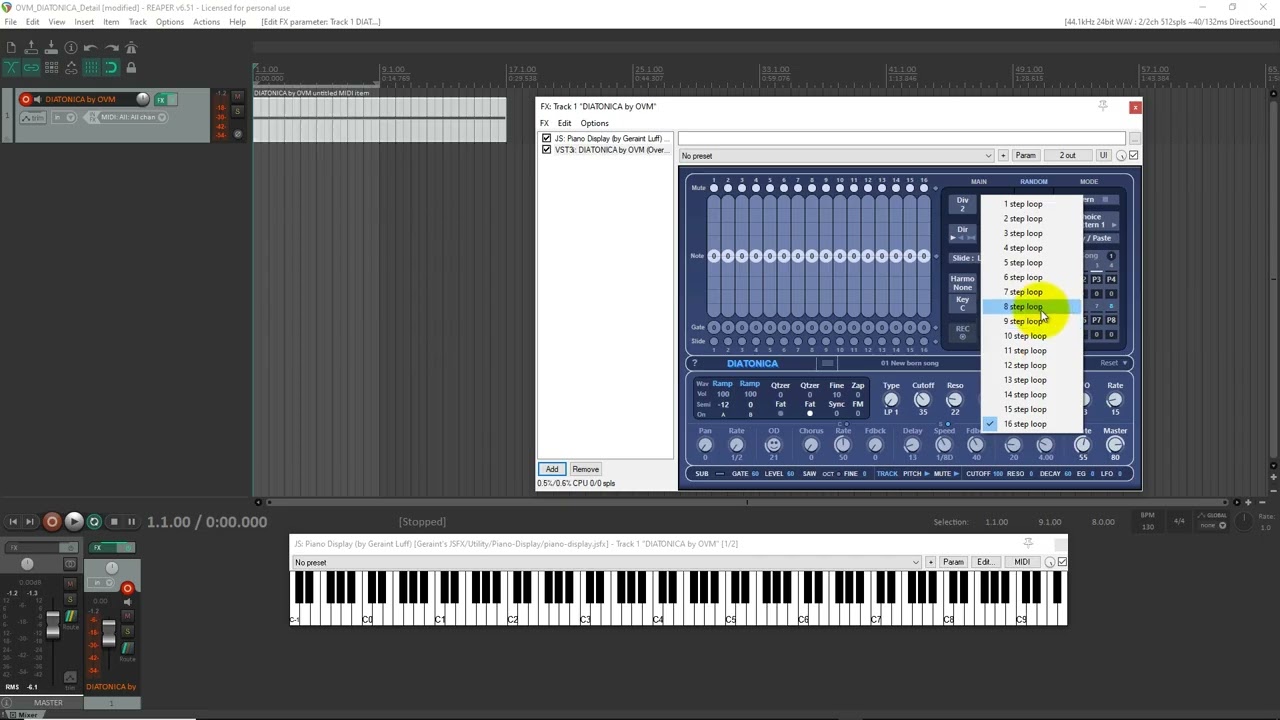Open the Insert menu
The width and height of the screenshot is (1280, 720).
point(84,21)
